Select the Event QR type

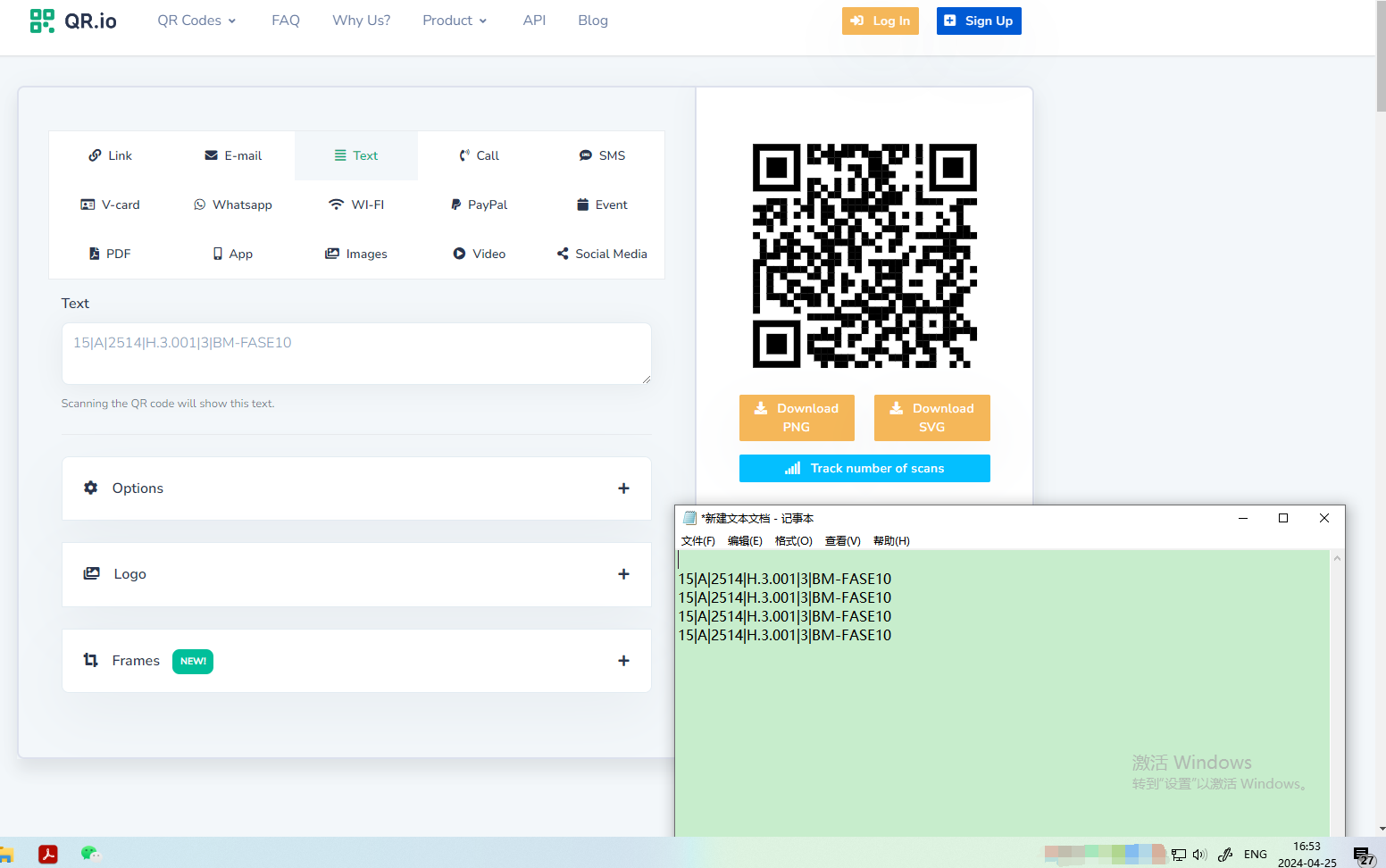[602, 204]
